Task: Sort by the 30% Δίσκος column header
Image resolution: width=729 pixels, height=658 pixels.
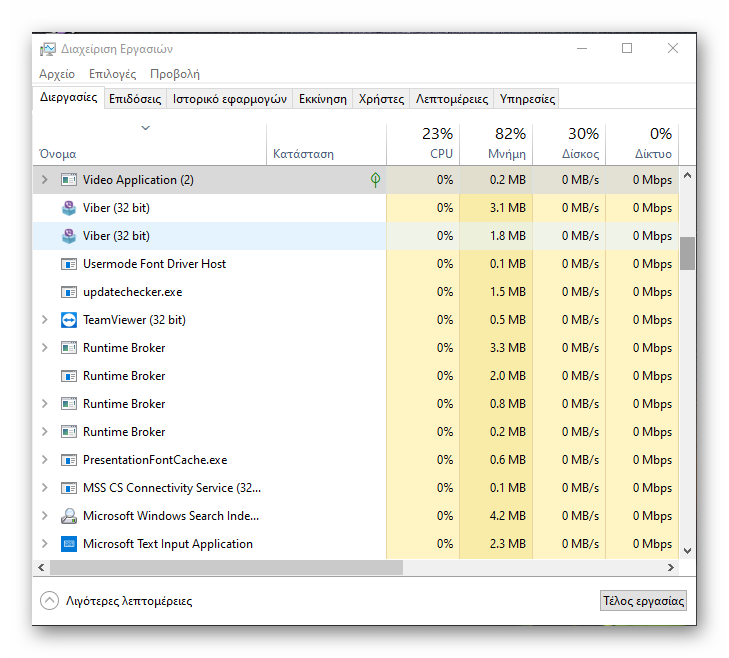Action: pyautogui.click(x=569, y=144)
